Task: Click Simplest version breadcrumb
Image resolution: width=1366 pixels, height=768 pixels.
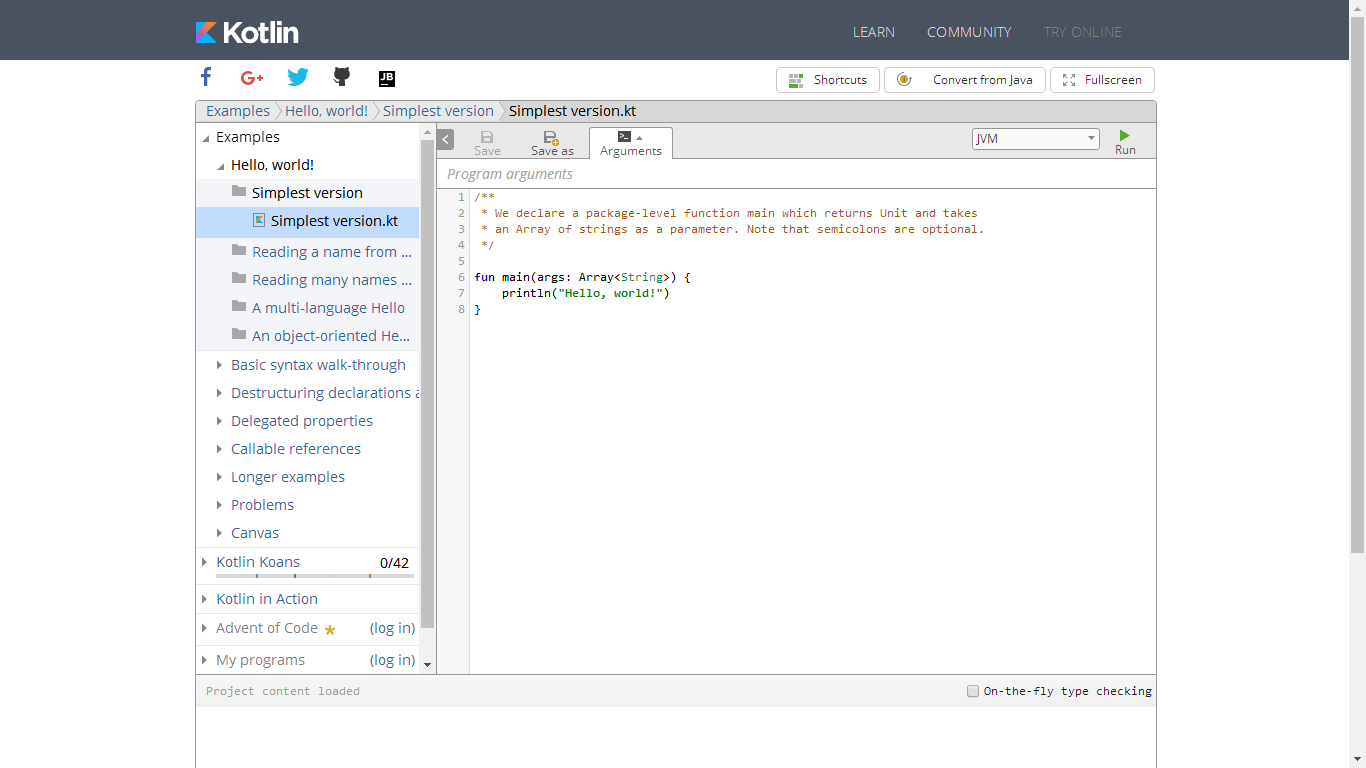Action: click(x=438, y=111)
